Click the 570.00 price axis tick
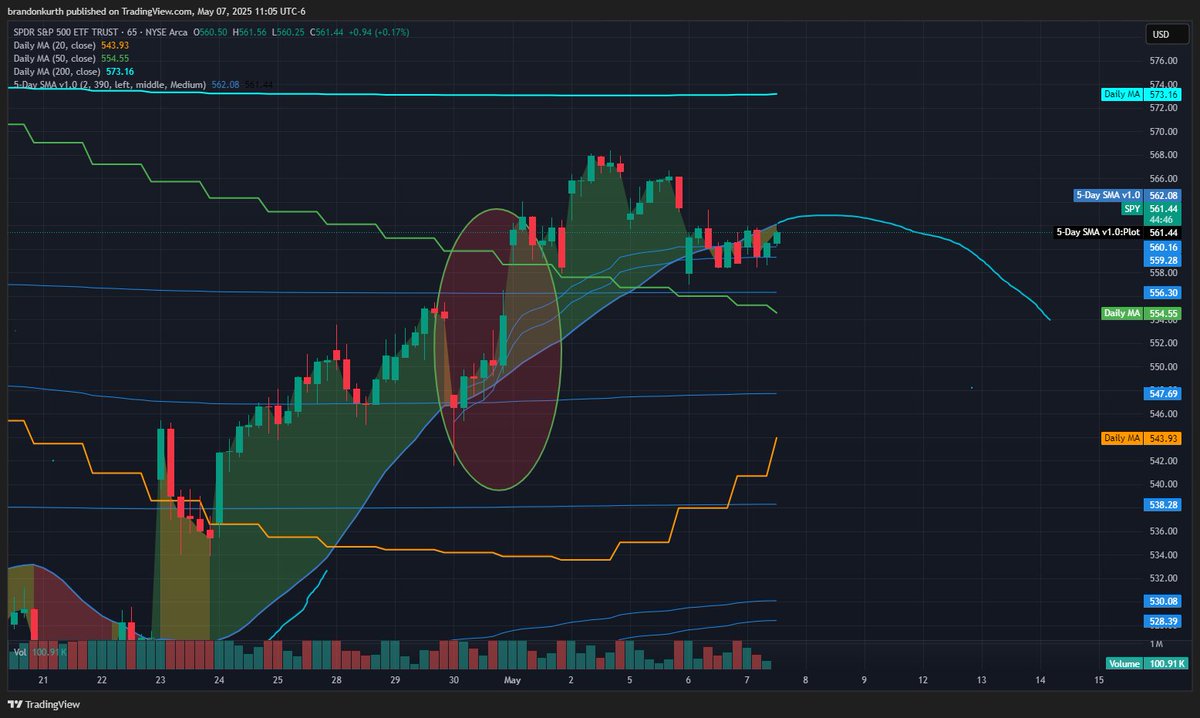This screenshot has width=1200, height=718. [x=1164, y=131]
